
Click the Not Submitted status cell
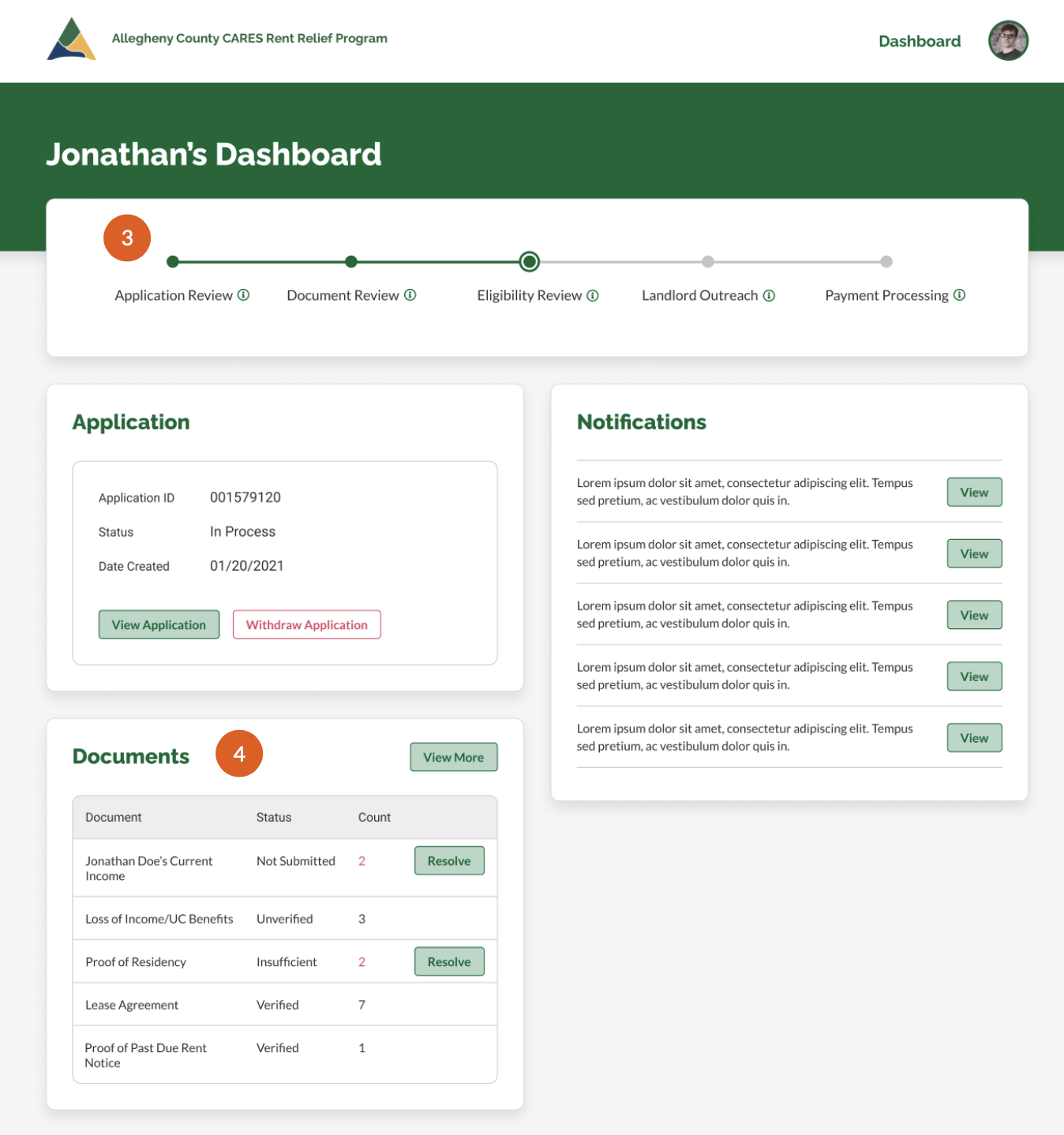[x=296, y=860]
